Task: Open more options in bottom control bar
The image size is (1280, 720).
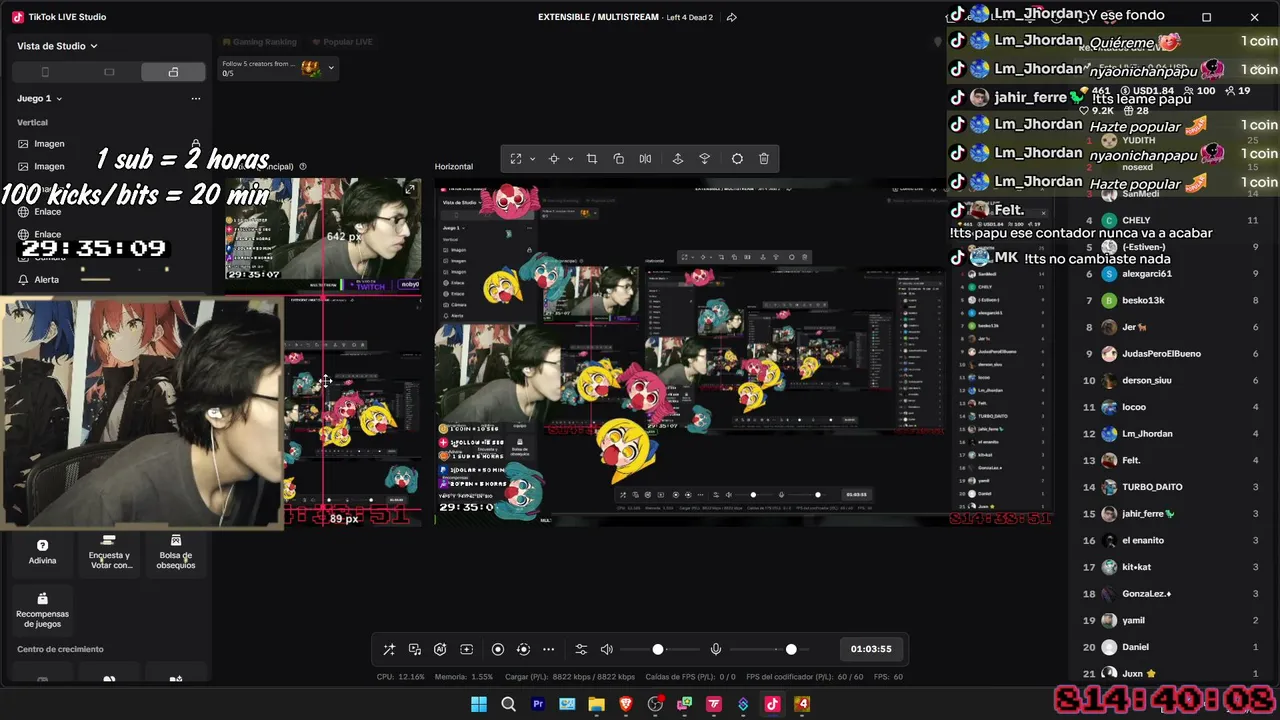Action: point(548,649)
